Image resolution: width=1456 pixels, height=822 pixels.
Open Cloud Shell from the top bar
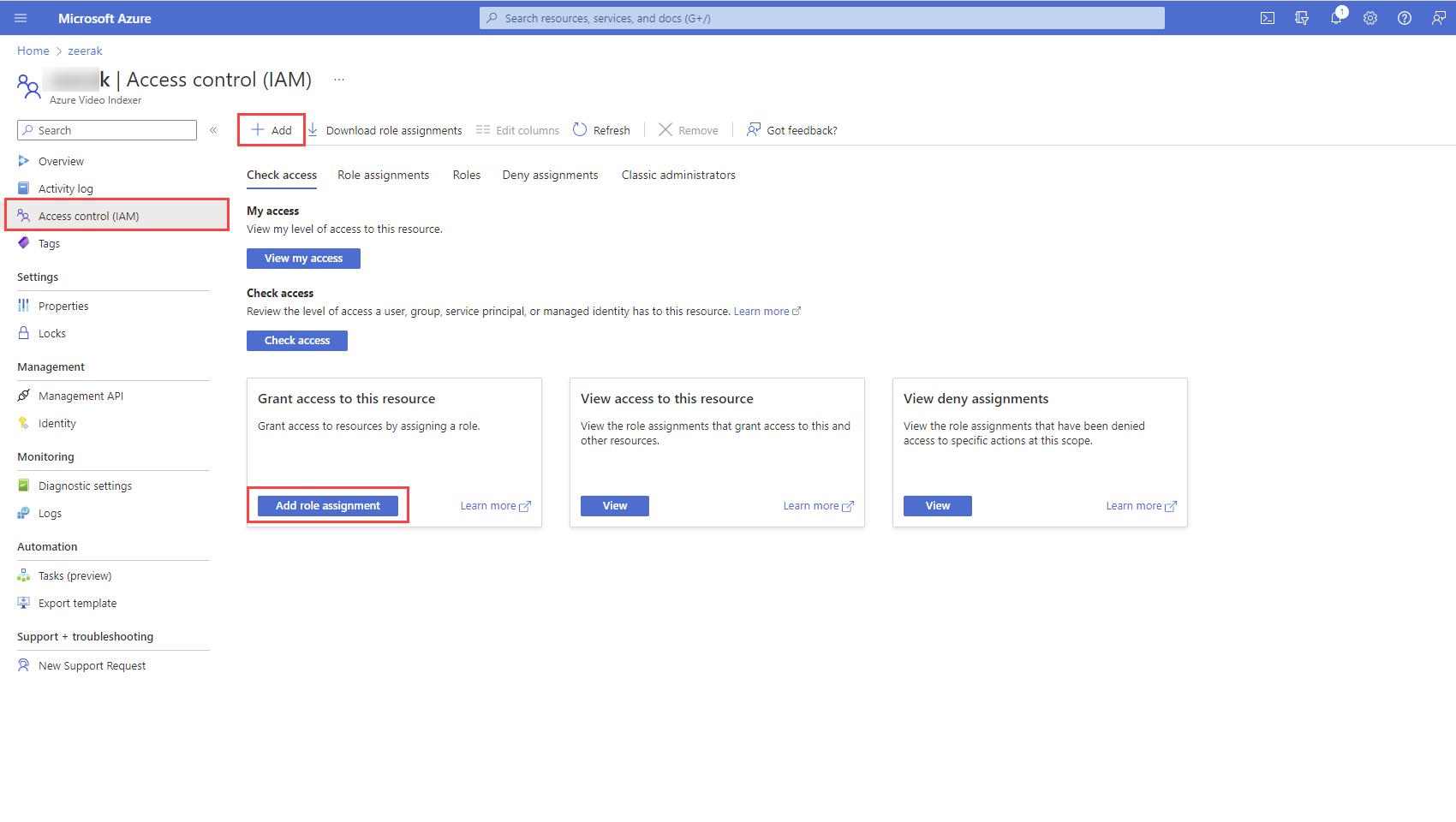1268,18
